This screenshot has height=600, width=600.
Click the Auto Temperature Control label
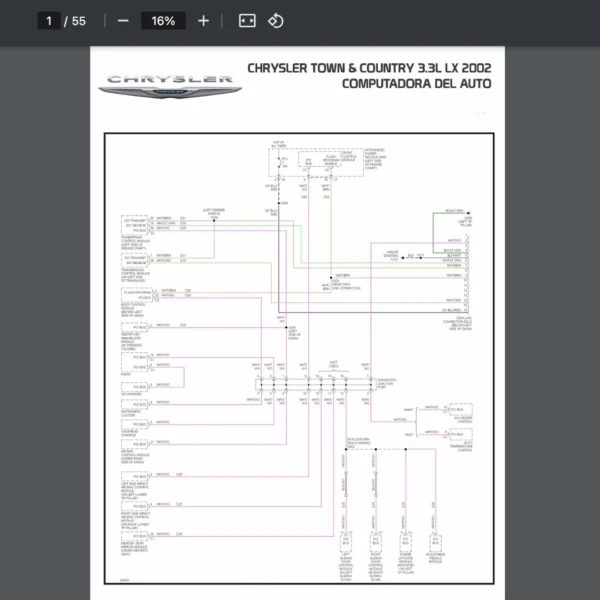pyautogui.click(x=464, y=446)
